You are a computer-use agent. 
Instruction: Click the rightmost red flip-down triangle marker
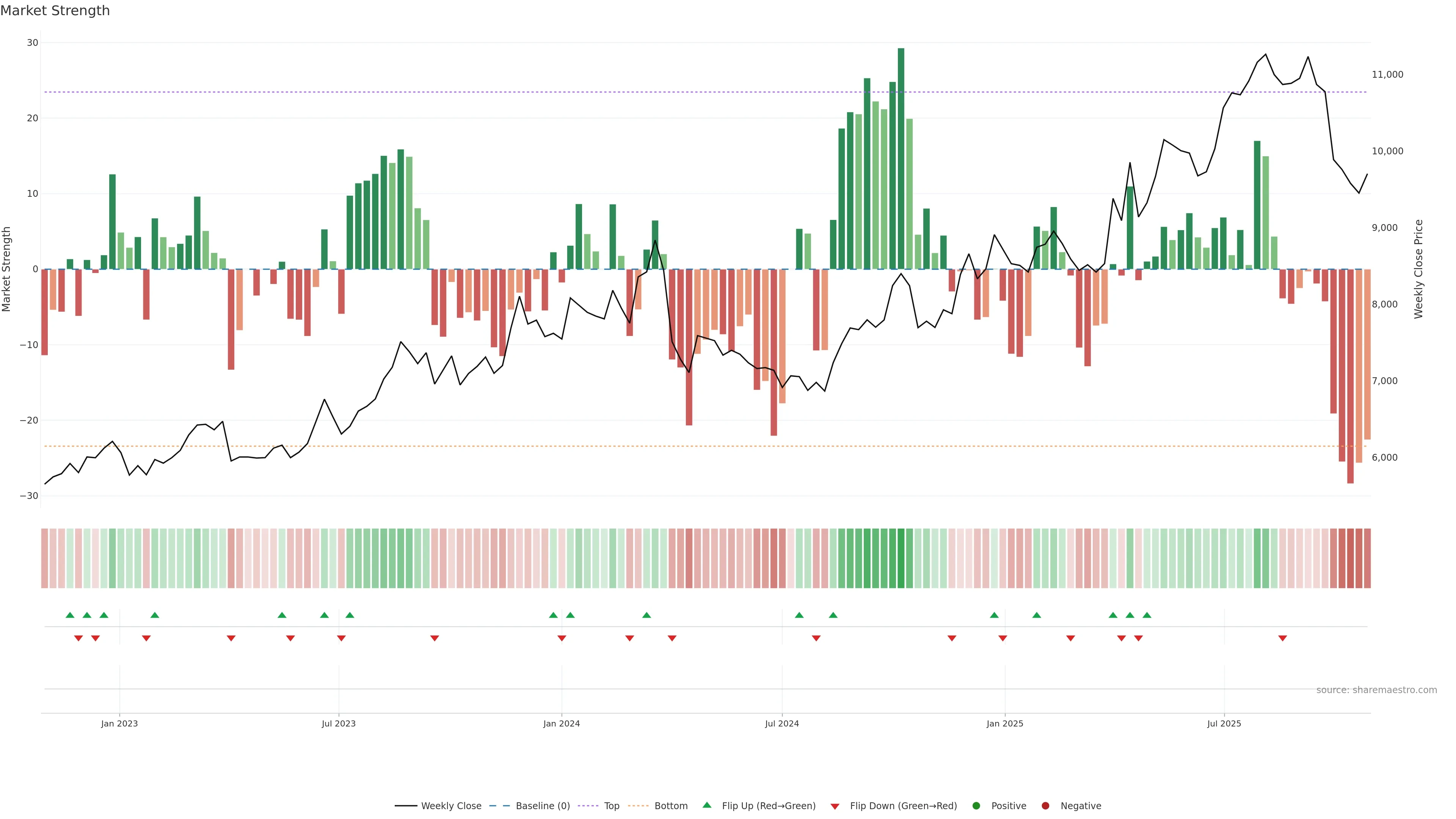[1282, 638]
